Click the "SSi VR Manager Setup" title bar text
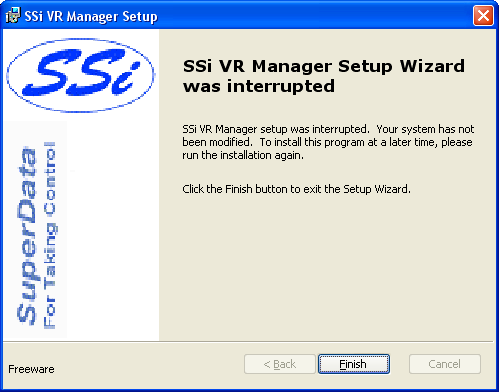This screenshot has height=392, width=499. click(x=91, y=16)
